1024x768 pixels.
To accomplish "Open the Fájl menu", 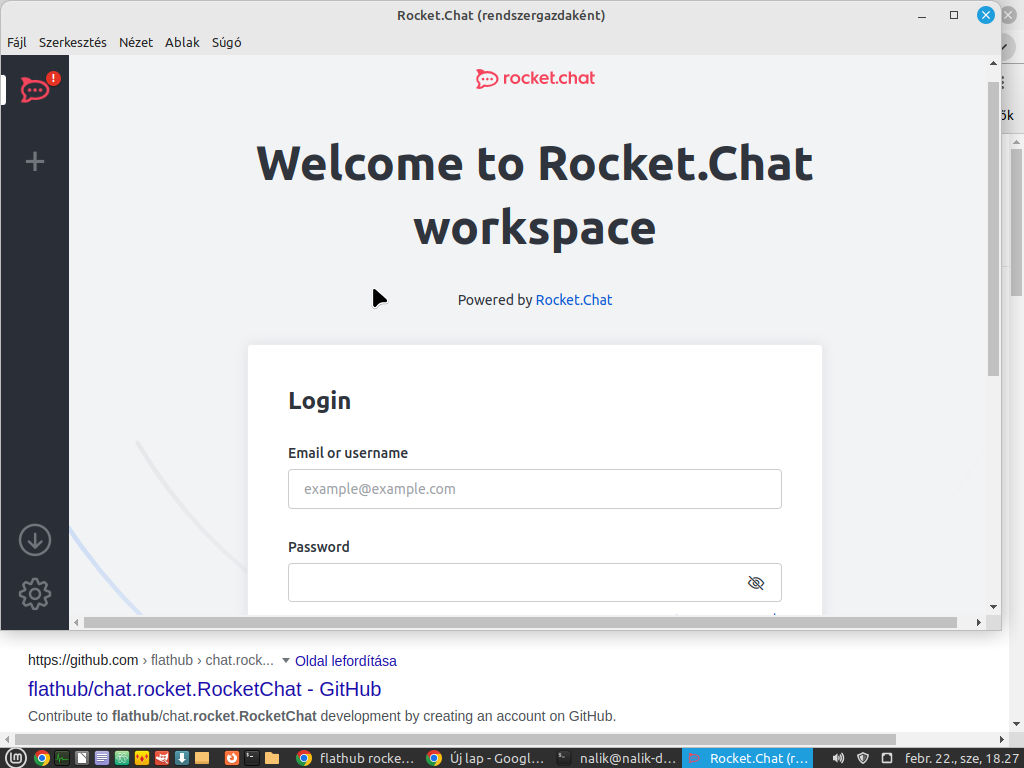I will pyautogui.click(x=17, y=42).
